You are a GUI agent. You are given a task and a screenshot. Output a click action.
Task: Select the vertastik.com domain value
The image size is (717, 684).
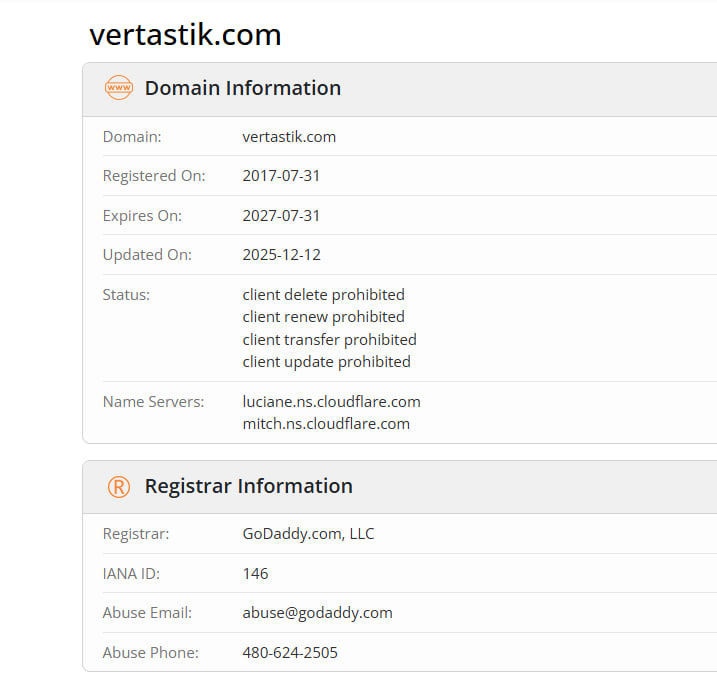tap(289, 137)
